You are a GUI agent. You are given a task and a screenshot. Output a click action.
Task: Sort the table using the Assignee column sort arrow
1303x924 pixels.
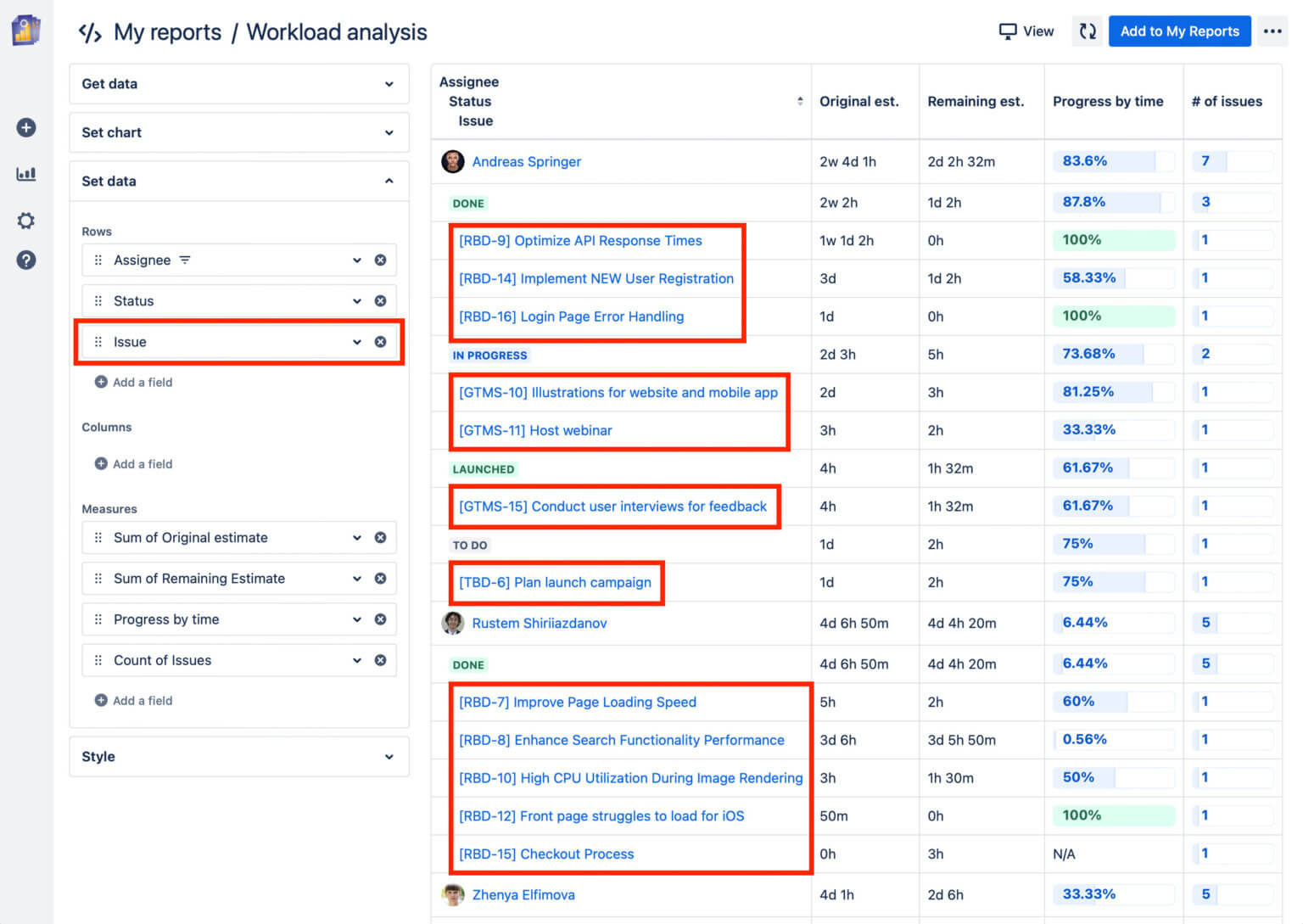coord(799,100)
